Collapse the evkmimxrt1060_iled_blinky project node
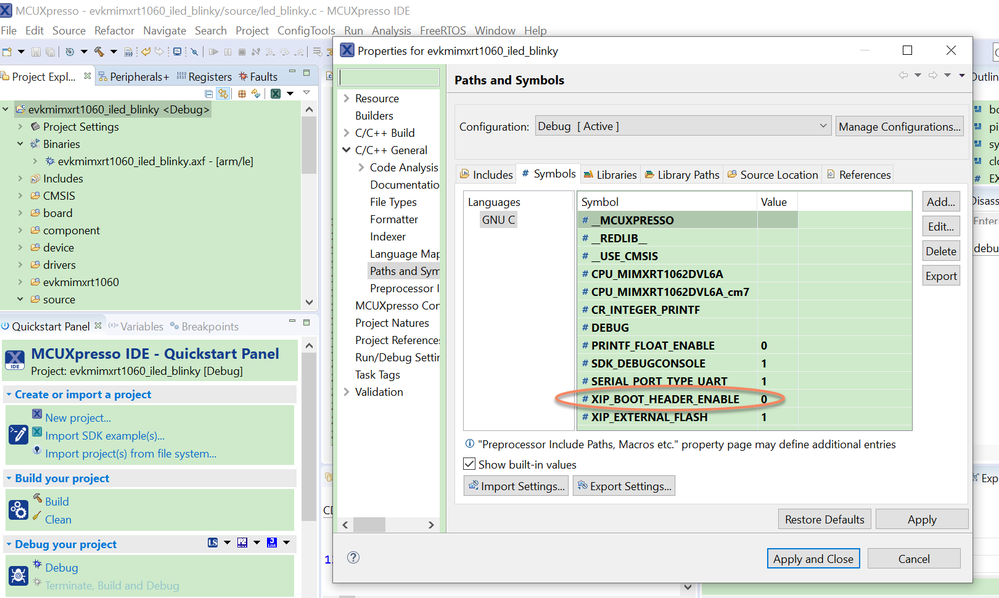This screenshot has width=999, height=598. point(6,109)
